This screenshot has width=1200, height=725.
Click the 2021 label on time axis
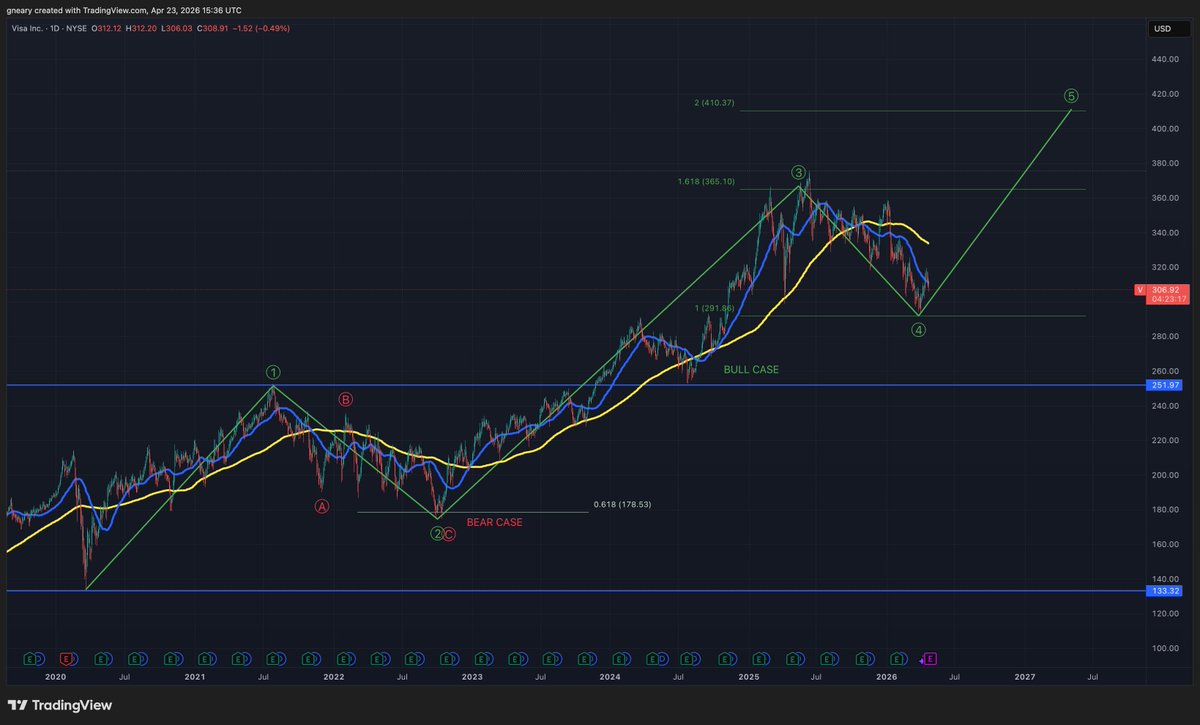click(x=194, y=677)
